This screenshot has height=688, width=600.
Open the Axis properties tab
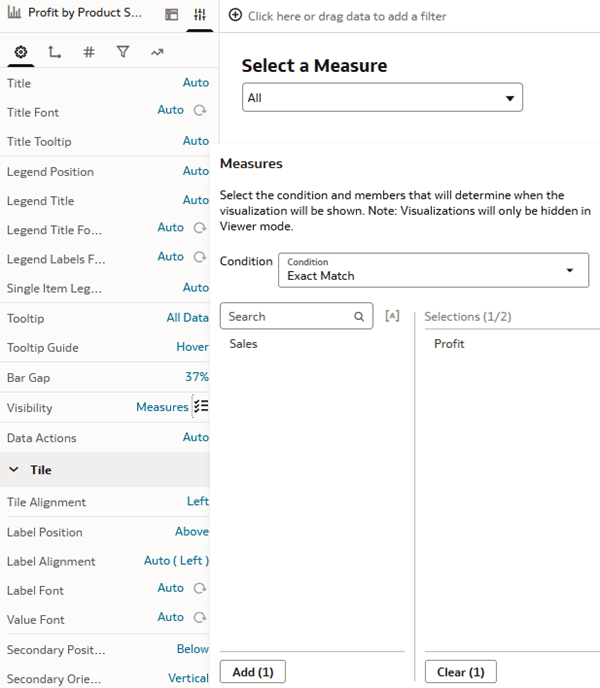click(x=54, y=52)
